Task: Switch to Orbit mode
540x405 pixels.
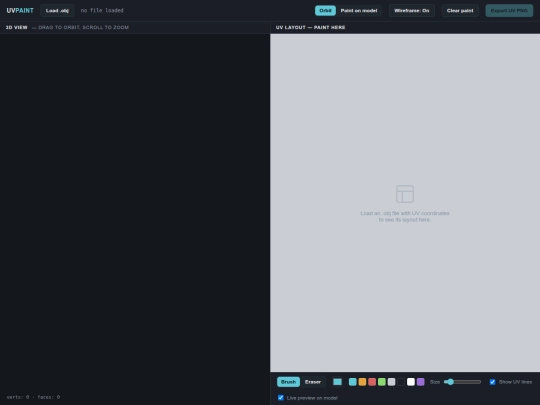Action: click(325, 11)
